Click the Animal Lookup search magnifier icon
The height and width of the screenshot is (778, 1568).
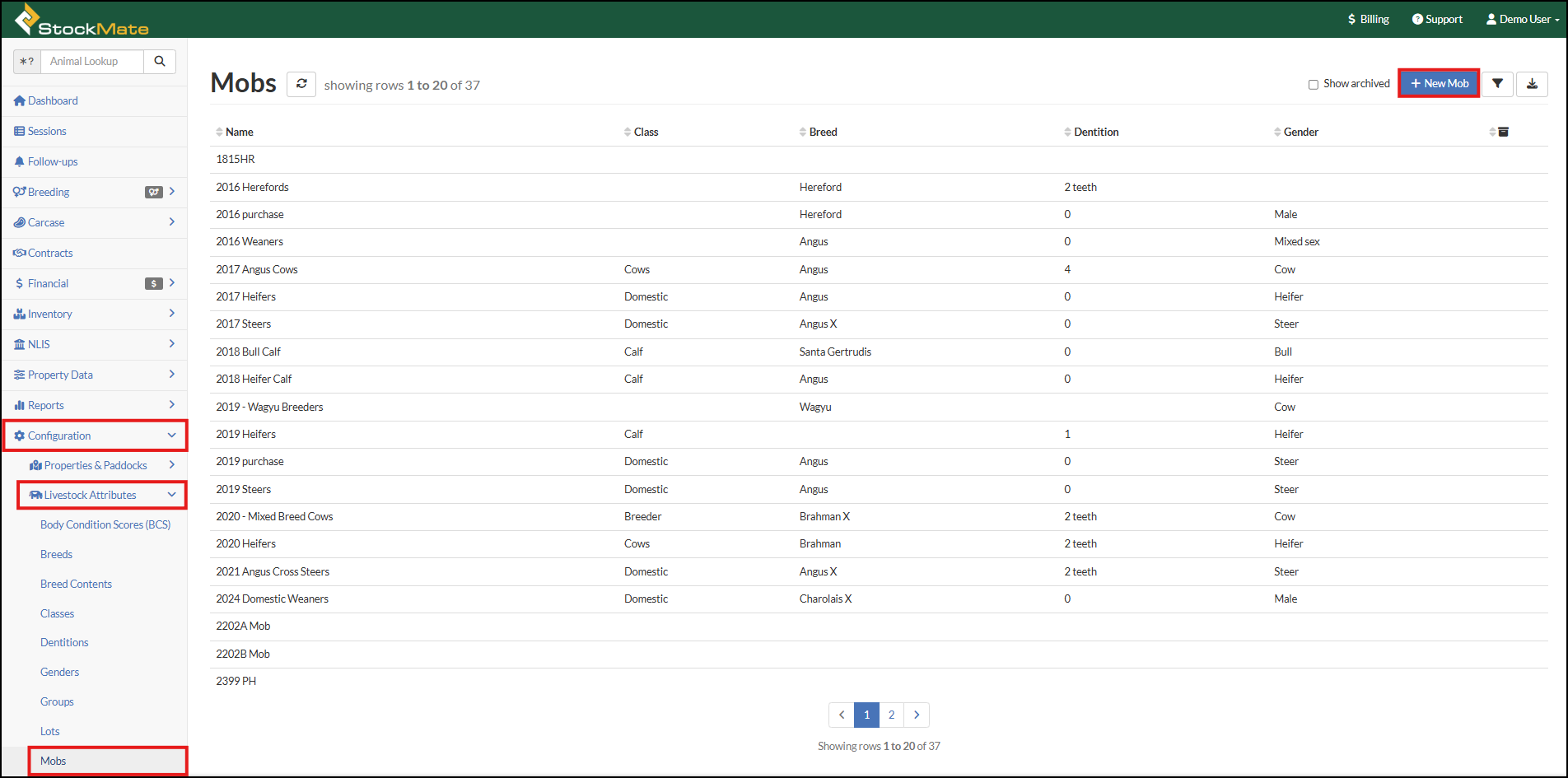[x=160, y=62]
